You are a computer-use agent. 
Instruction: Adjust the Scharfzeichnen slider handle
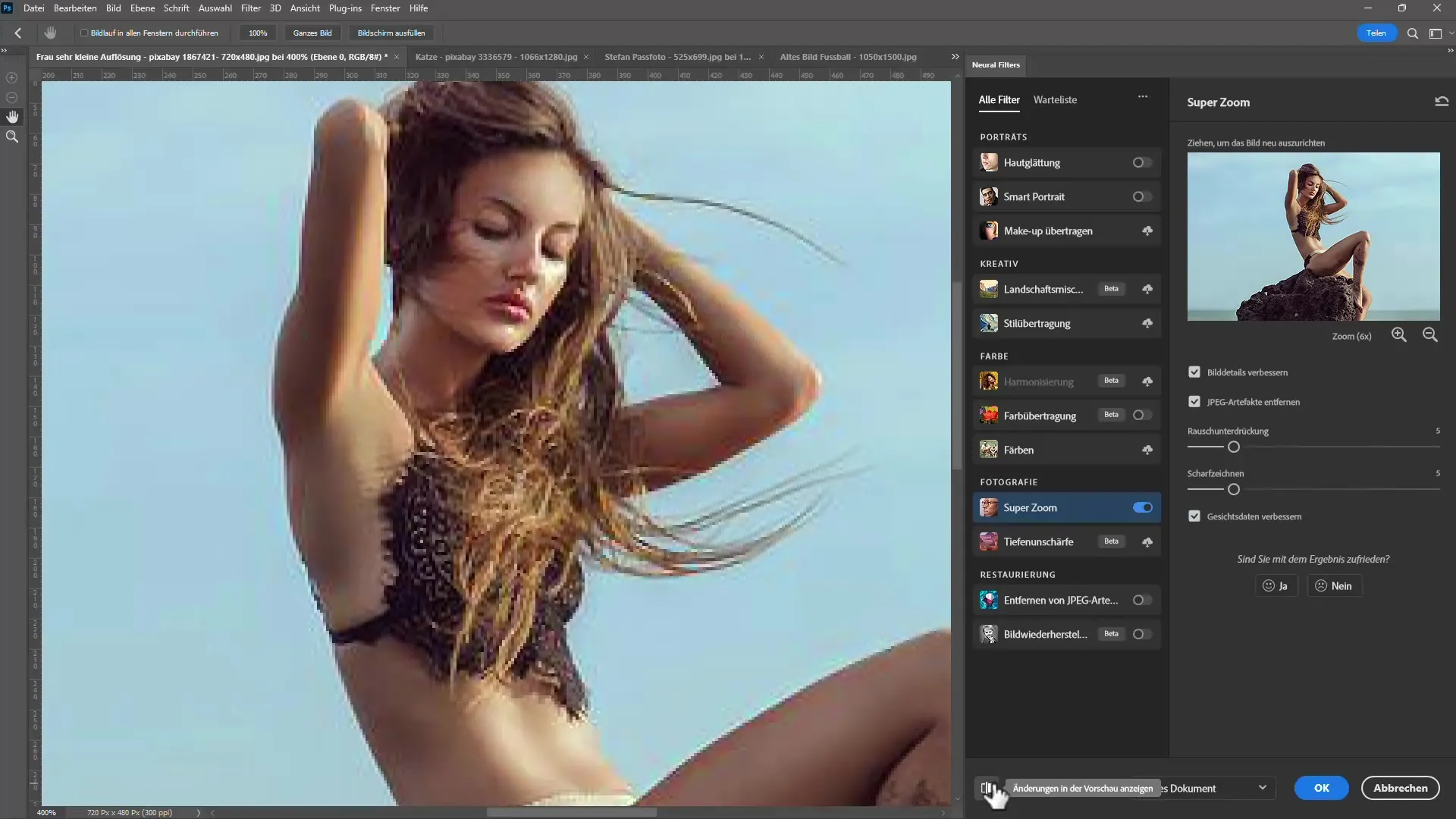1234,489
